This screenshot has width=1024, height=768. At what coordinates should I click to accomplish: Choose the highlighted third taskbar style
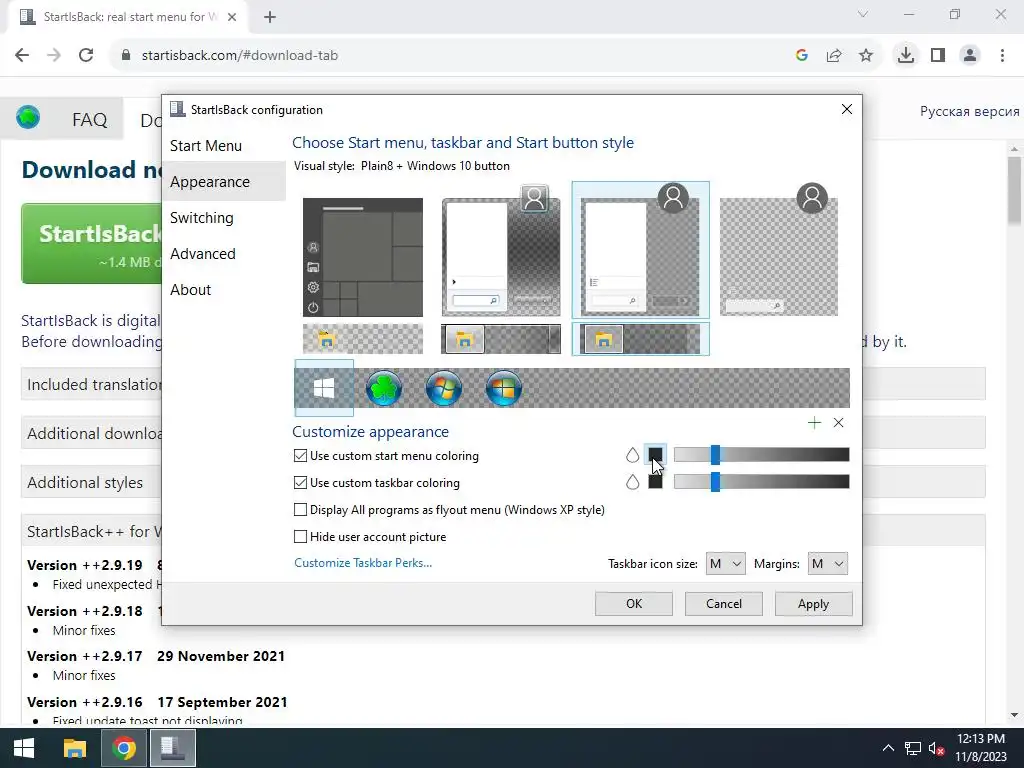pyautogui.click(x=640, y=339)
